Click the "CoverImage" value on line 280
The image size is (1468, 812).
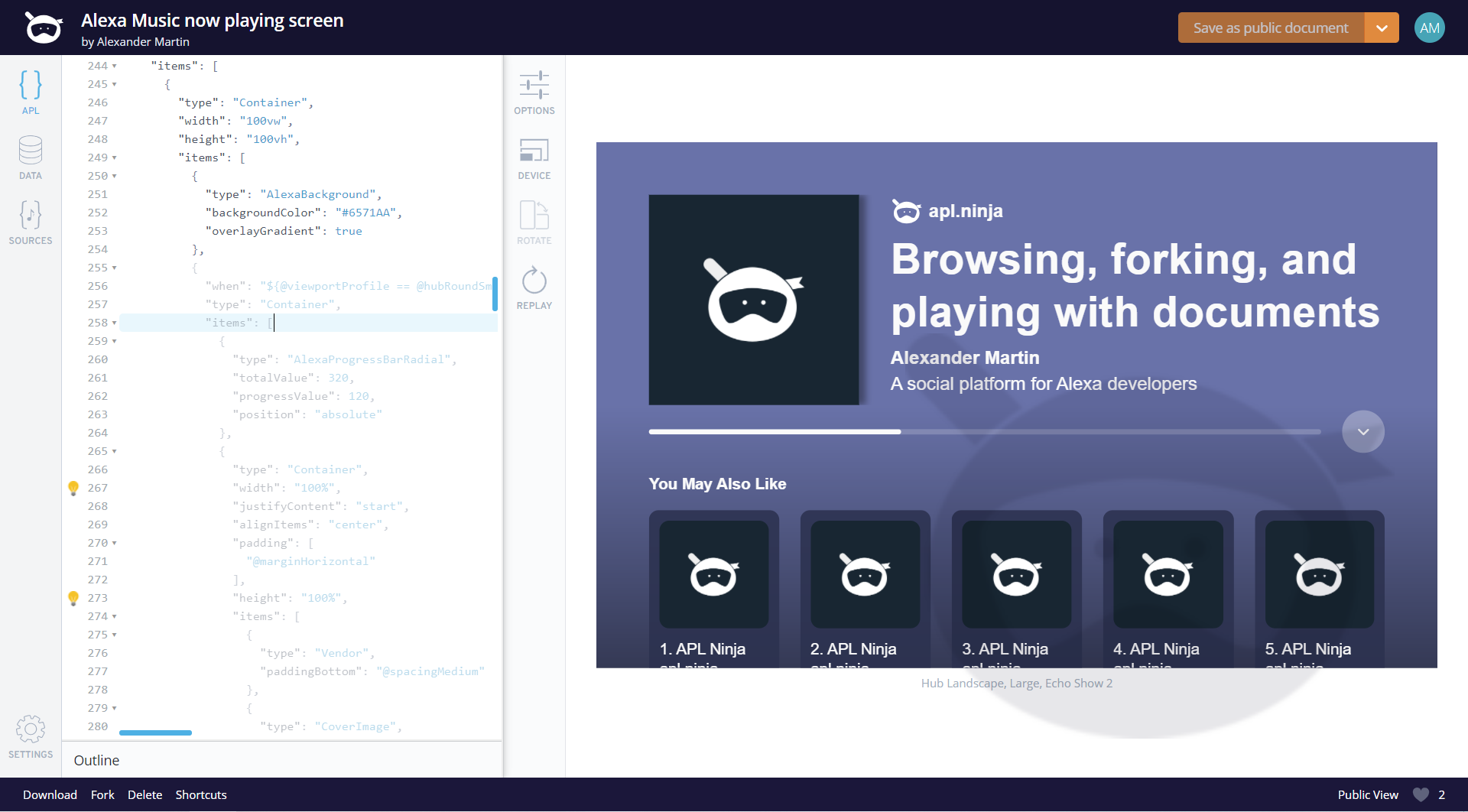[x=356, y=726]
